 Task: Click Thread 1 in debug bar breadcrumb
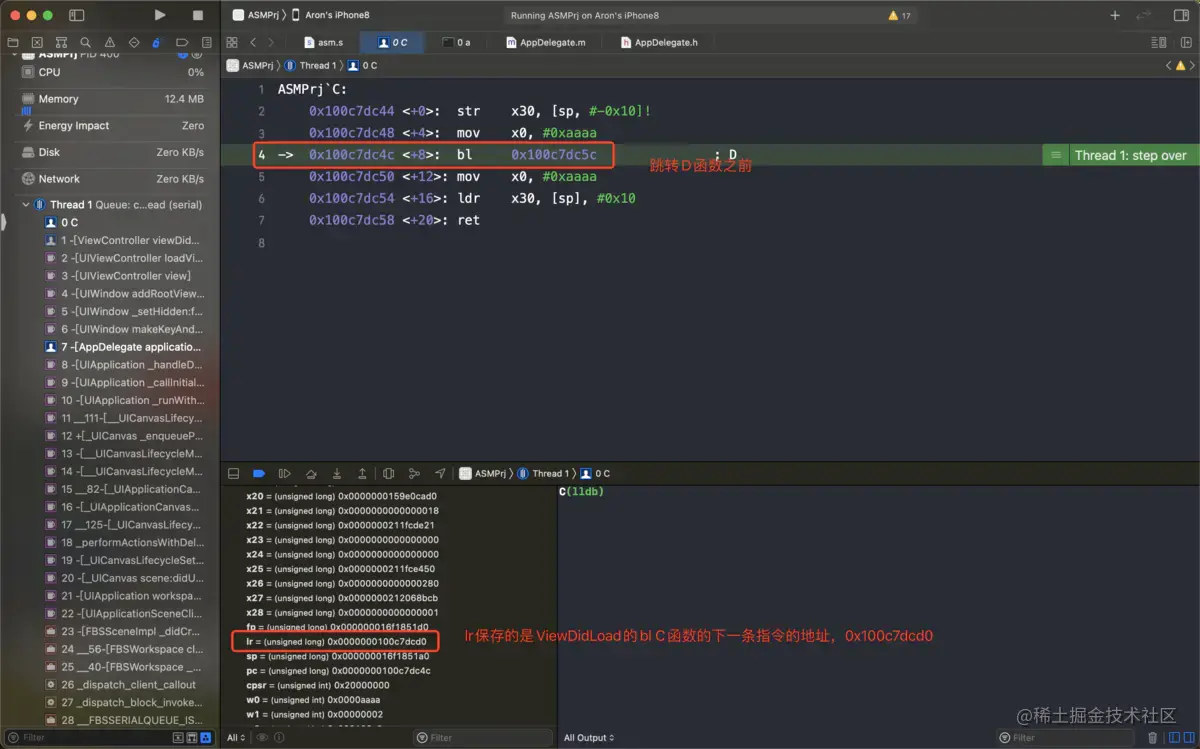pos(543,473)
